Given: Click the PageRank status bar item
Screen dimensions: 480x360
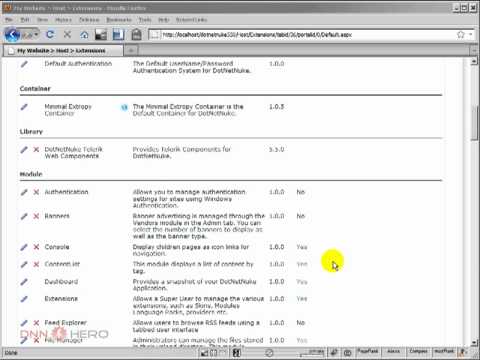Looking at the screenshot, I should 368,351.
